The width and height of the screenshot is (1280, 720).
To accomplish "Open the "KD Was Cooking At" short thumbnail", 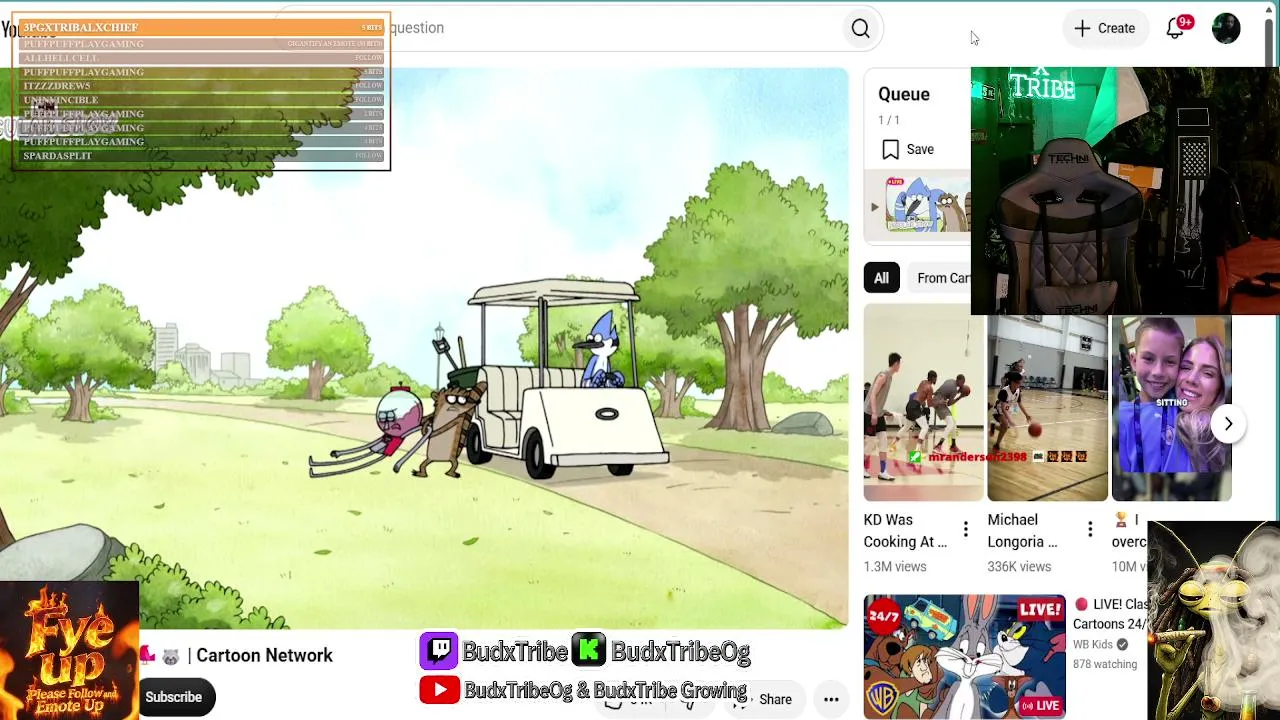I will pyautogui.click(x=923, y=402).
